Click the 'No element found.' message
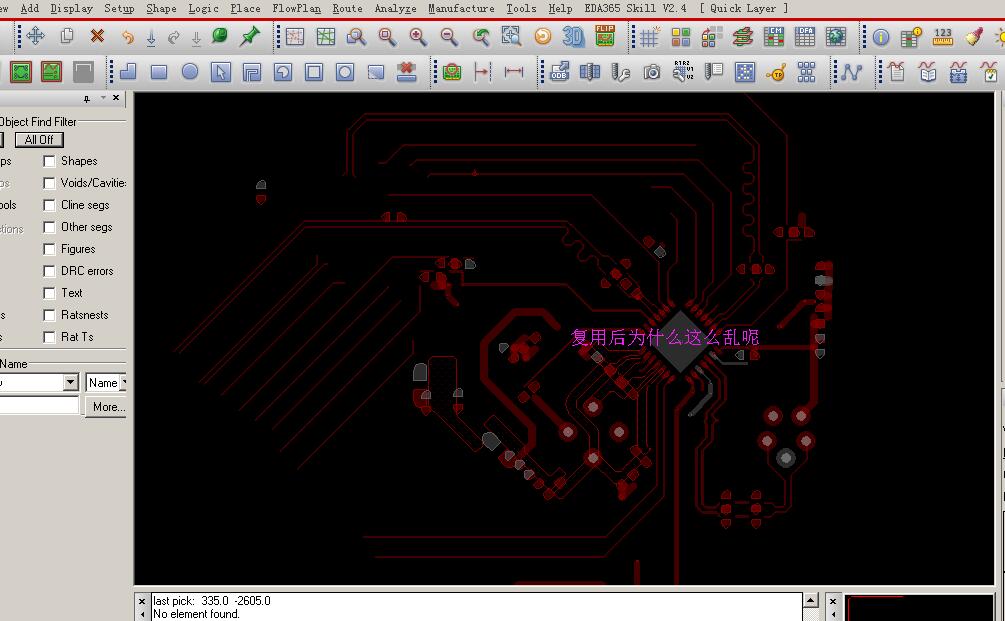1005x621 pixels. tap(196, 614)
